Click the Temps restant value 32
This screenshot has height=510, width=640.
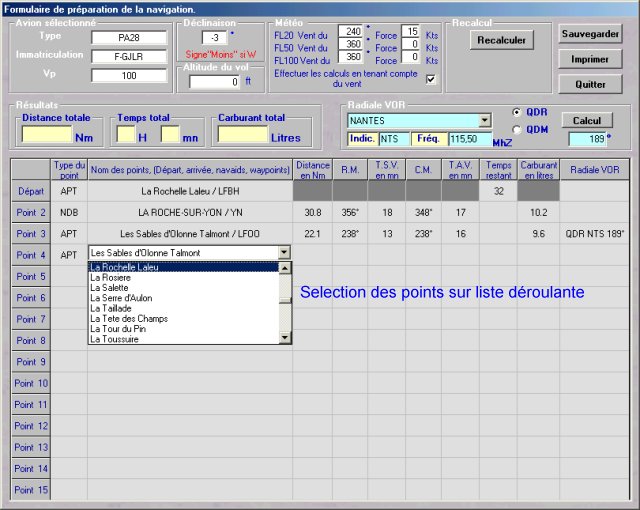tap(498, 191)
